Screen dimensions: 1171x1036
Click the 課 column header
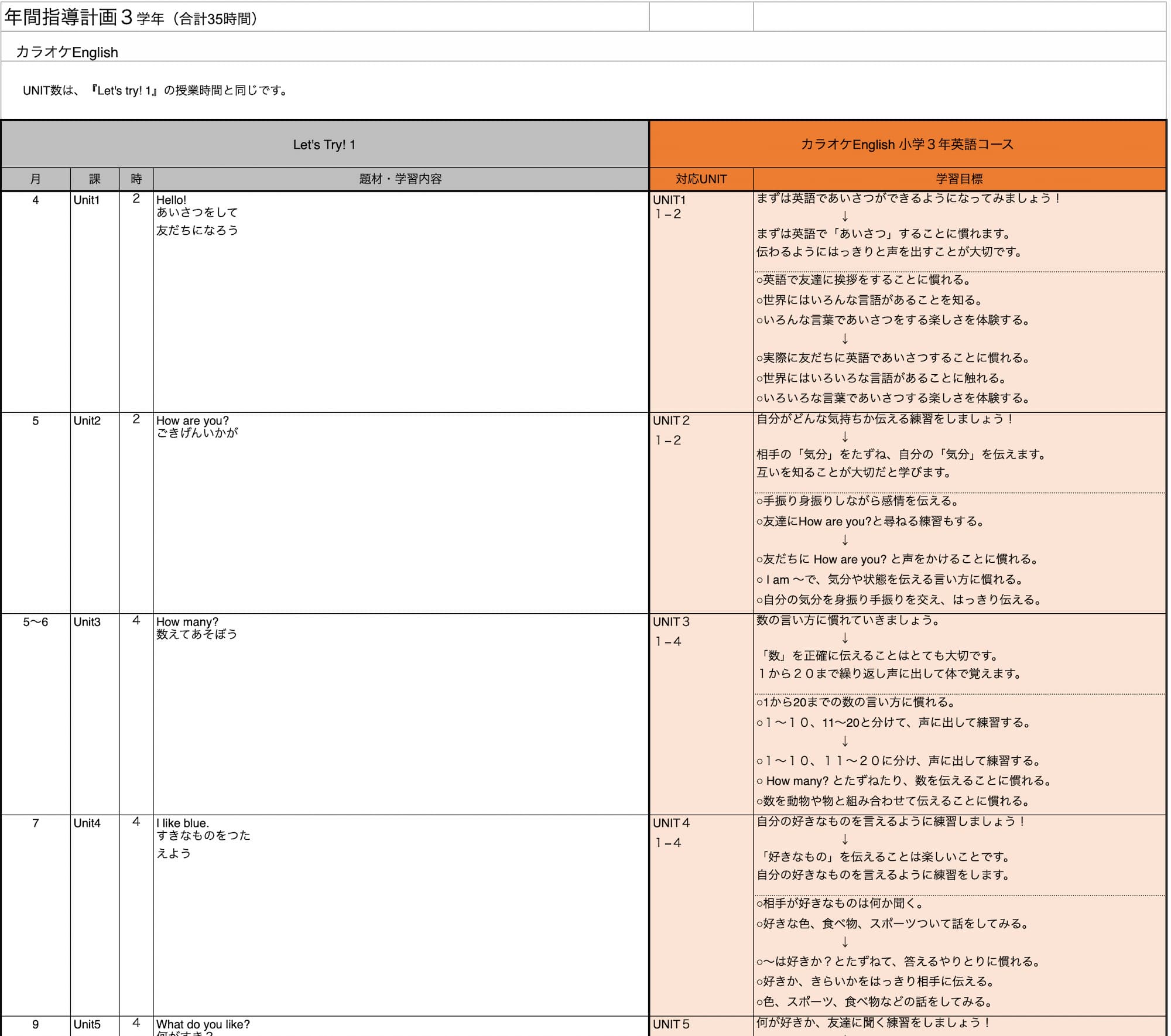95,179
